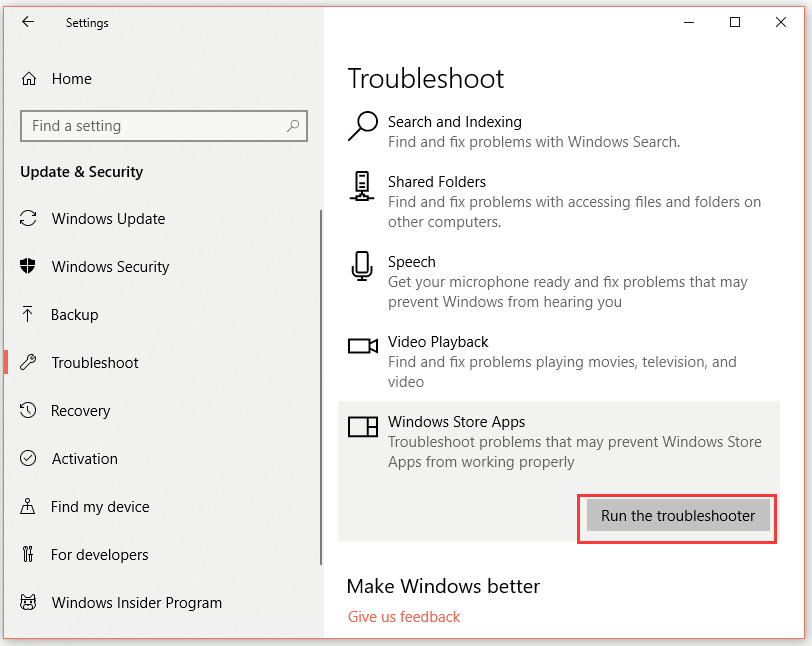
Task: Click the Update & Security heading
Action: pos(81,171)
